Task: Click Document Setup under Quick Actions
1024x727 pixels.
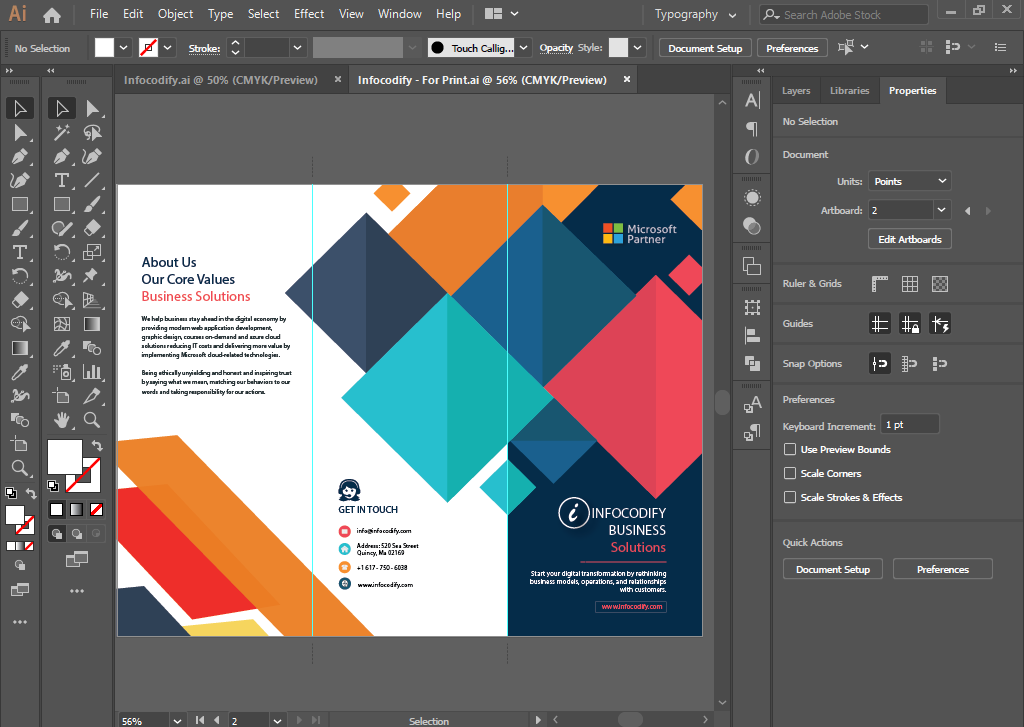Action: click(x=832, y=570)
